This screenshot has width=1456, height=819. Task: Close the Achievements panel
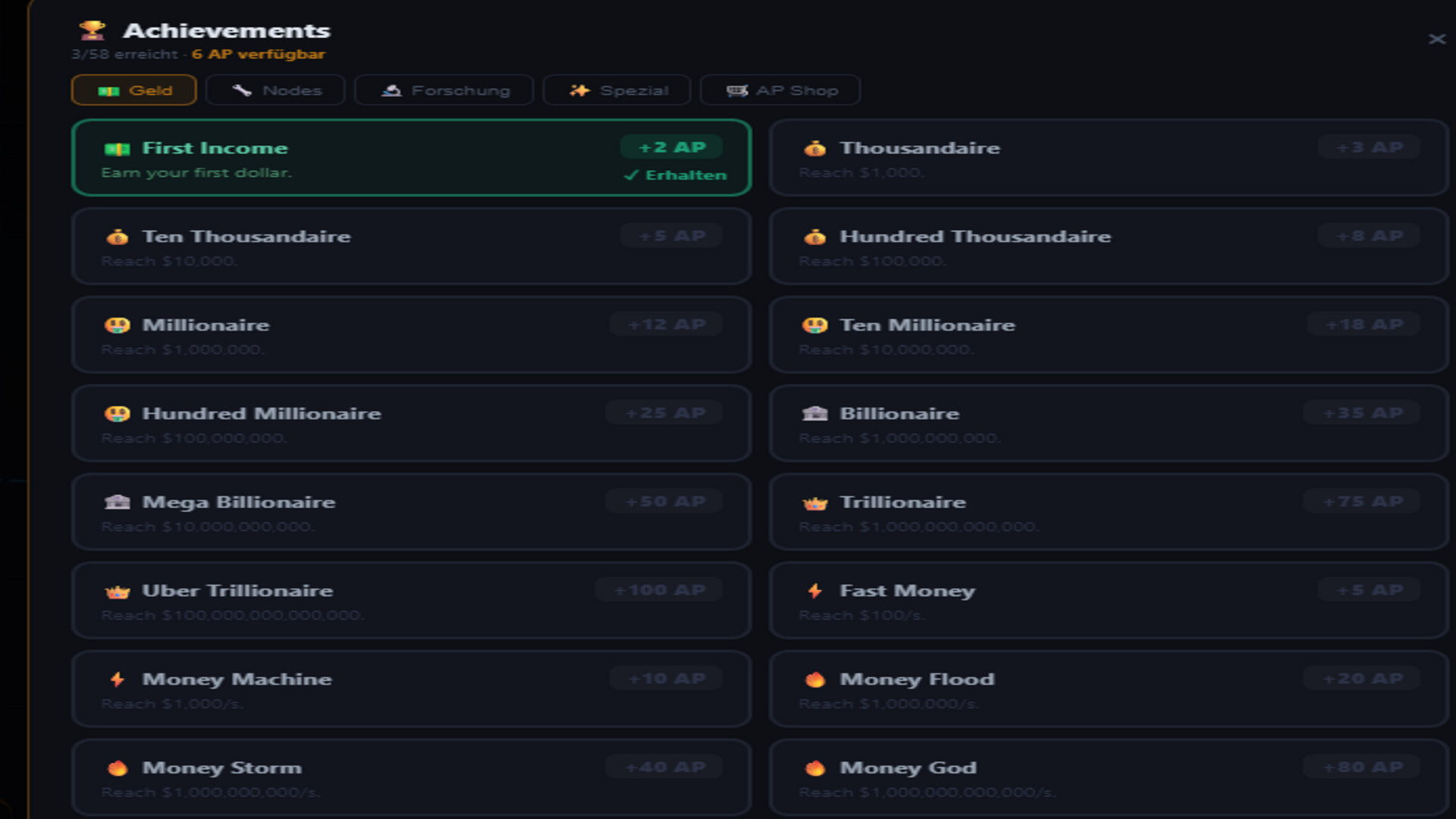tap(1436, 39)
